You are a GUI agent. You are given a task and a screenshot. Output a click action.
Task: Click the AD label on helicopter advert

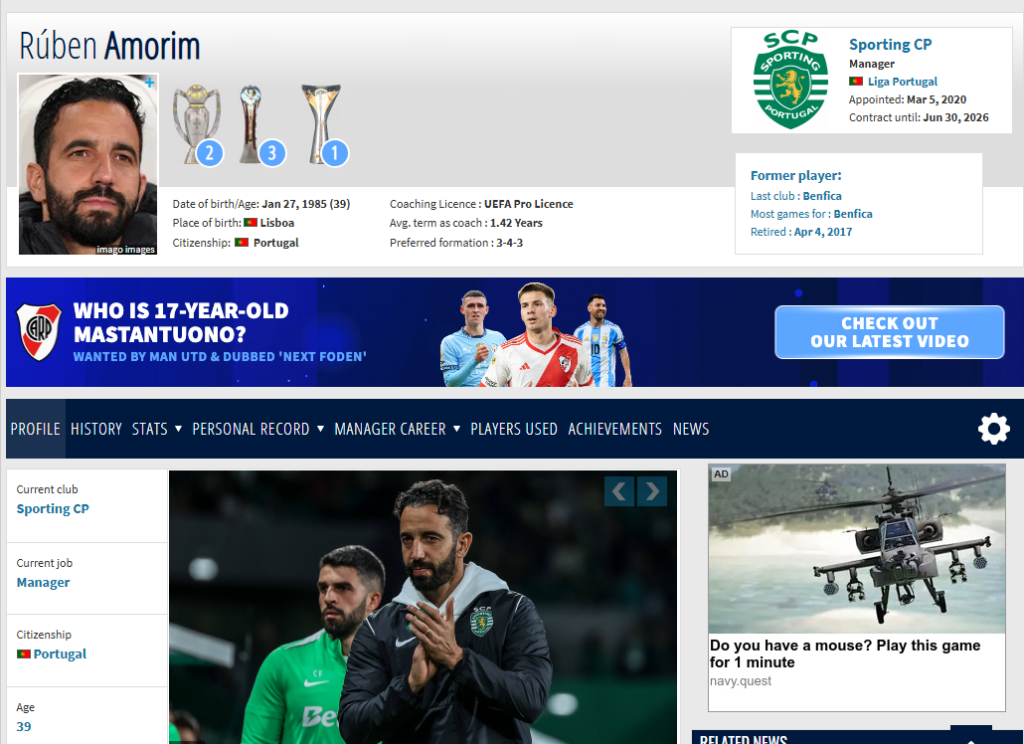coord(721,474)
